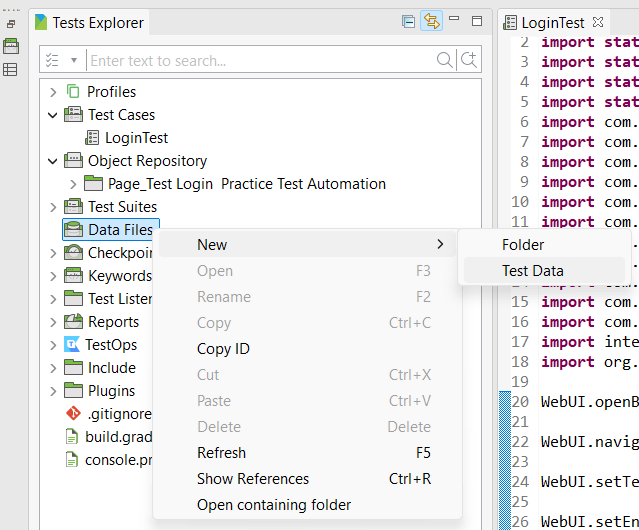Select the Reports tree label
The height and width of the screenshot is (530, 639).
point(114,322)
